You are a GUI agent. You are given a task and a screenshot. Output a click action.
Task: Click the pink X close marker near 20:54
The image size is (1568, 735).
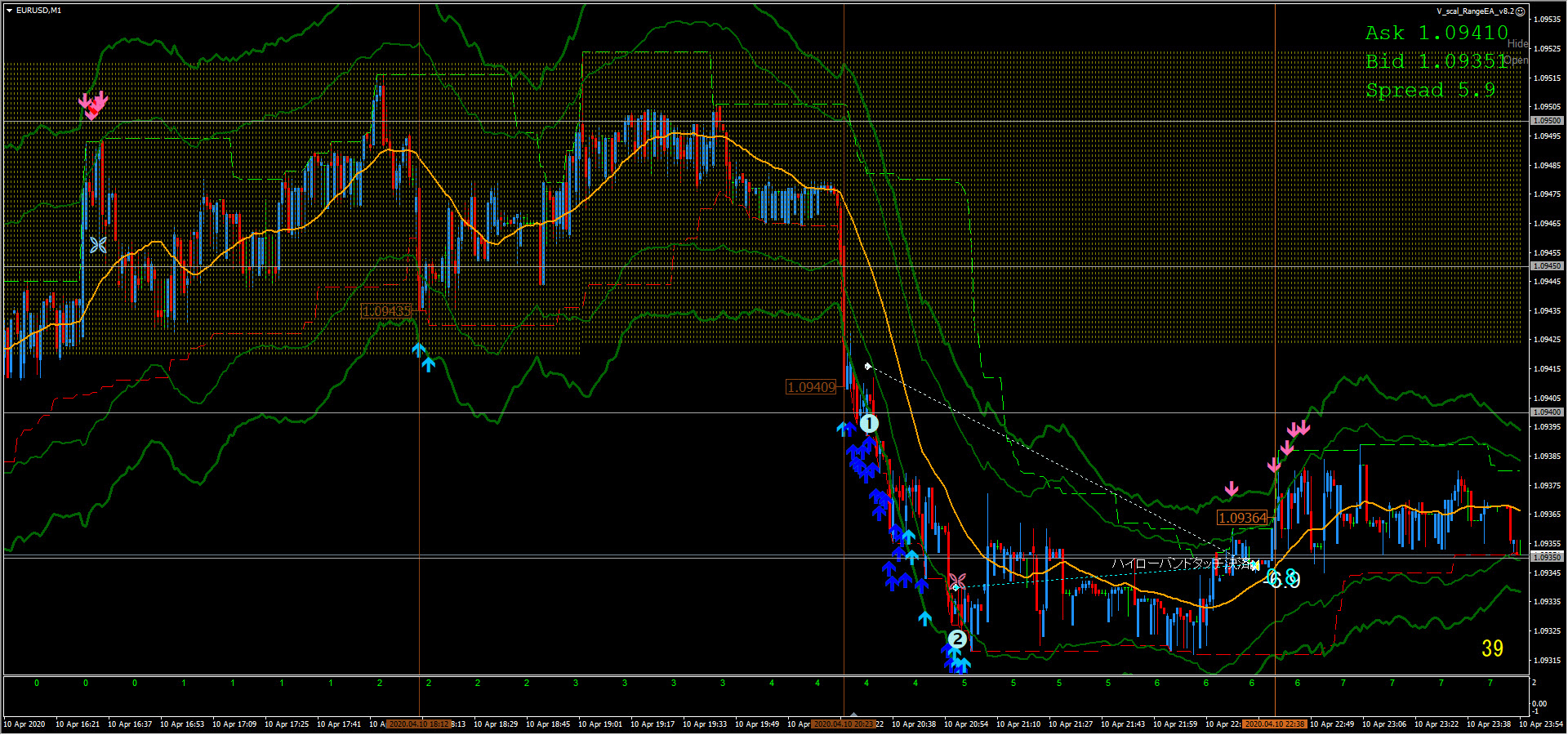(x=957, y=581)
